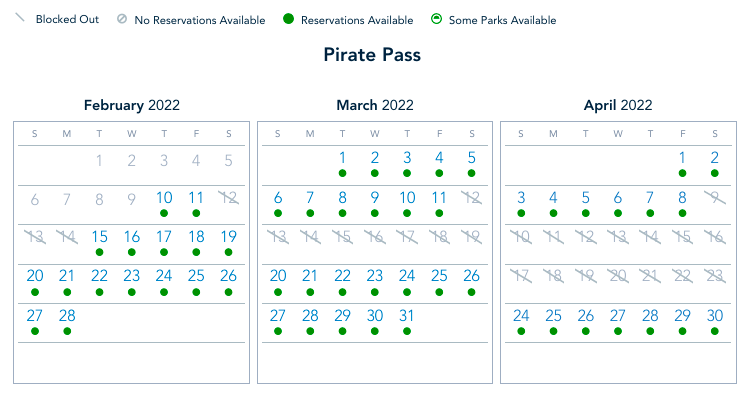Select March 24 on the calendar
Screen dimensions: 749x403
click(407, 276)
